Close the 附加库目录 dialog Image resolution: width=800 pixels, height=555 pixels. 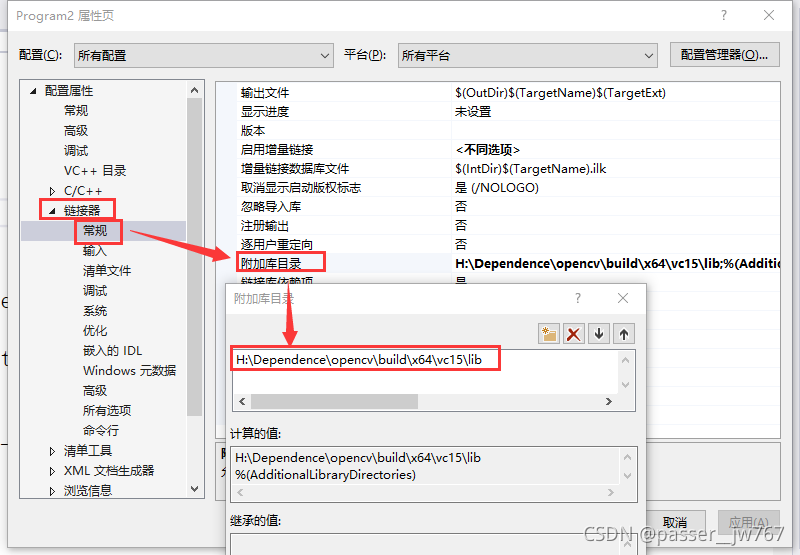(623, 298)
